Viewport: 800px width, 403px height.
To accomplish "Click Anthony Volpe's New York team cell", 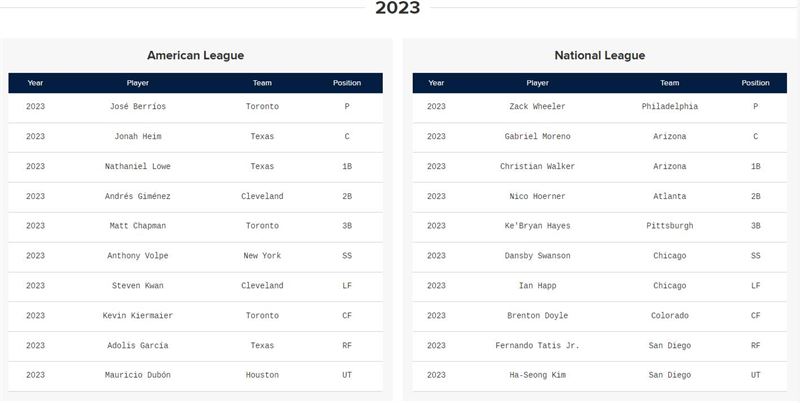I will (262, 256).
